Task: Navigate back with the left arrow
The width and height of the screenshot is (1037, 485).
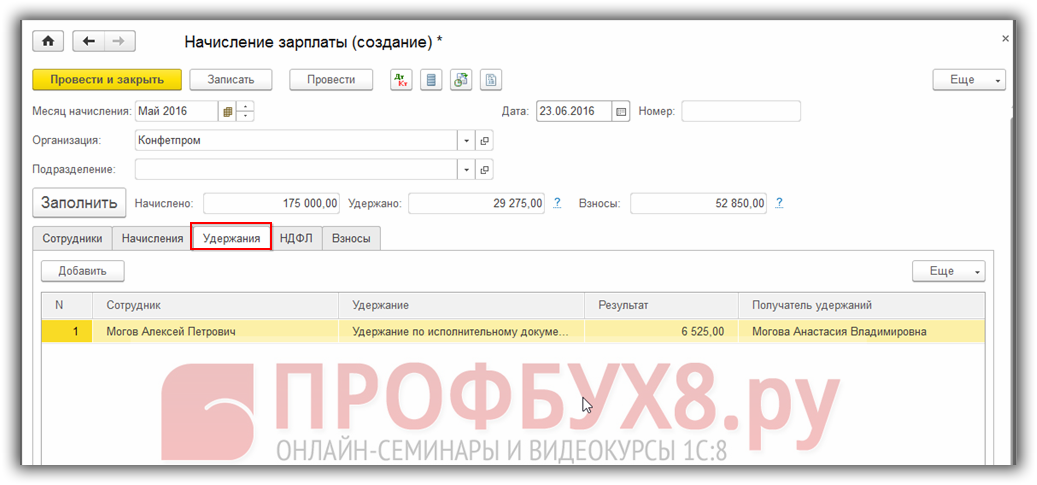Action: [x=89, y=41]
